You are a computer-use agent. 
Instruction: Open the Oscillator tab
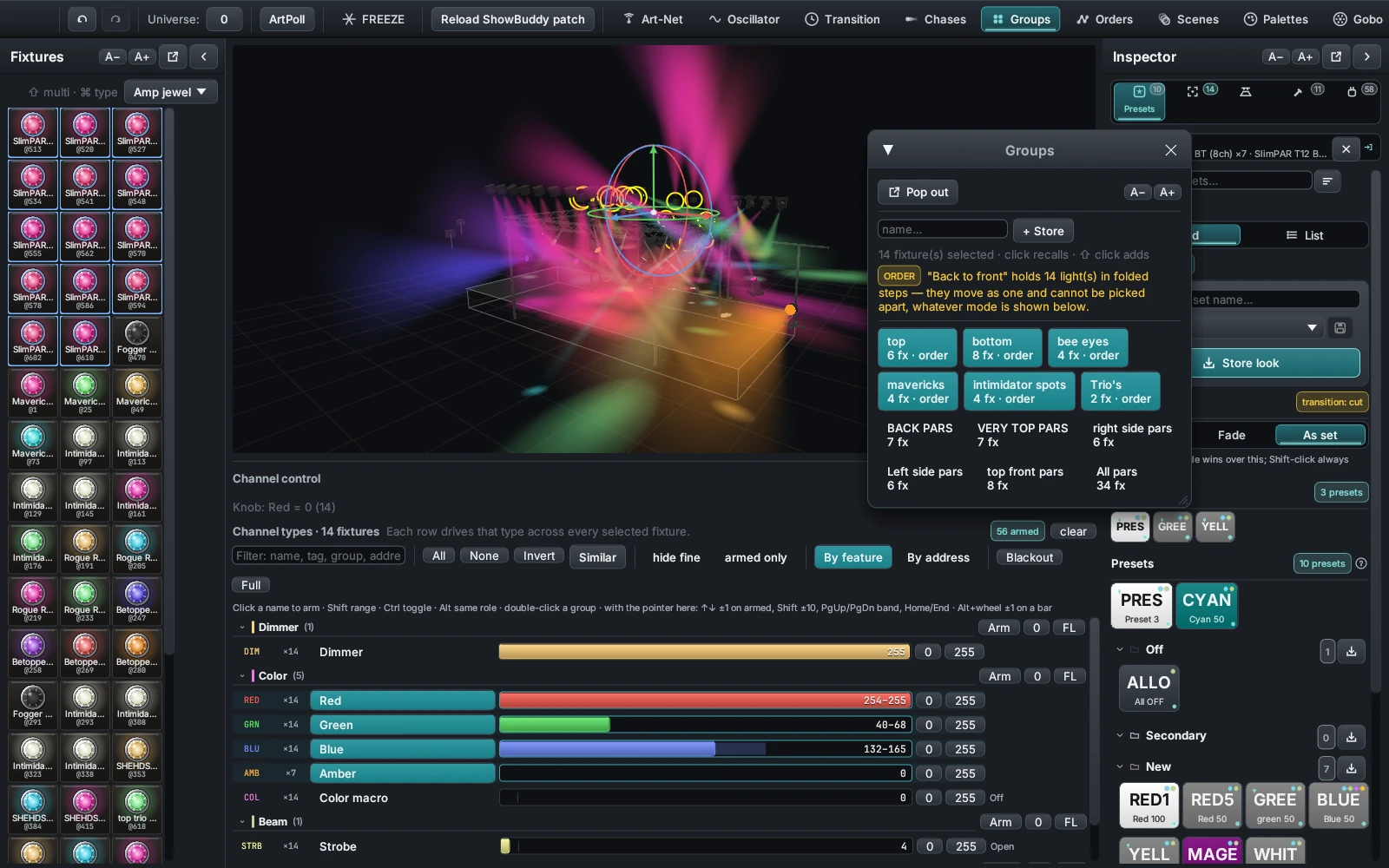[x=744, y=19]
